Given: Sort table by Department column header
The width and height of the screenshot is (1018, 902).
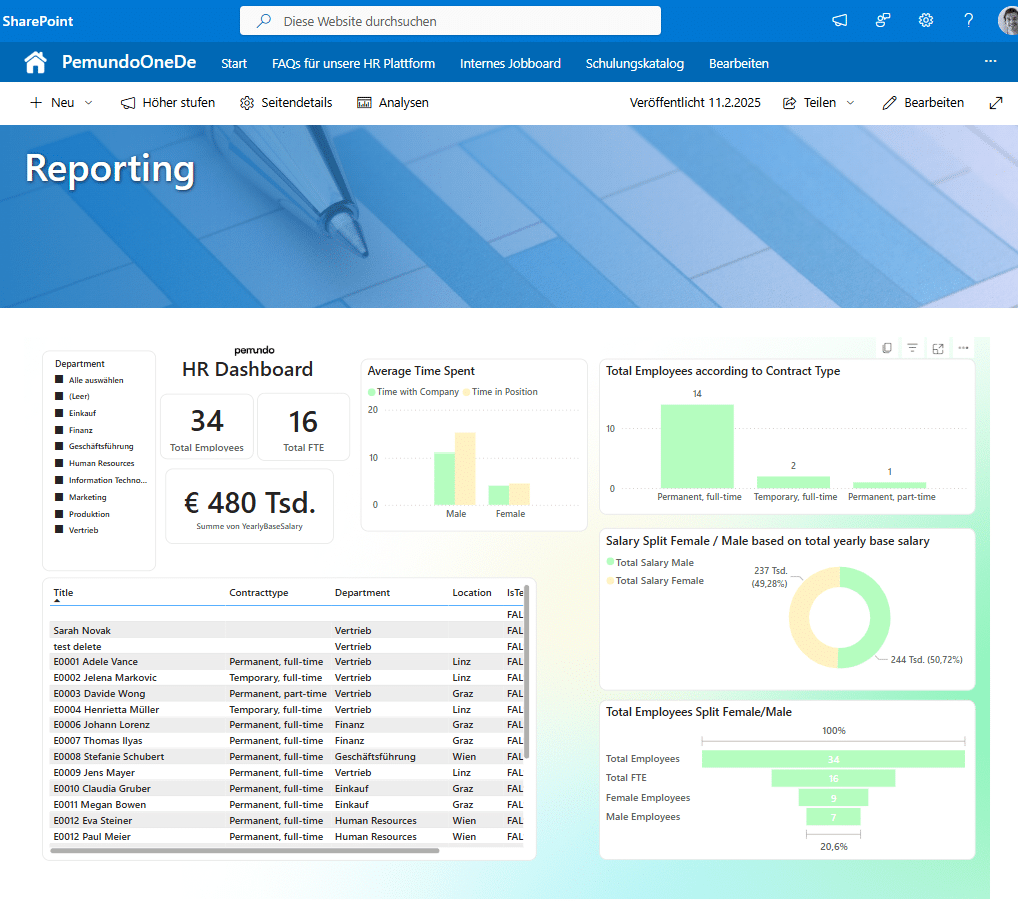Looking at the screenshot, I should click(x=362, y=592).
